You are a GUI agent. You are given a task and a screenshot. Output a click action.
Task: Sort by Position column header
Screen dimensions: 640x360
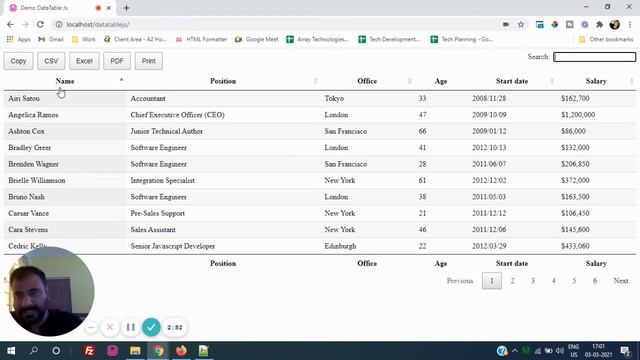coord(223,81)
